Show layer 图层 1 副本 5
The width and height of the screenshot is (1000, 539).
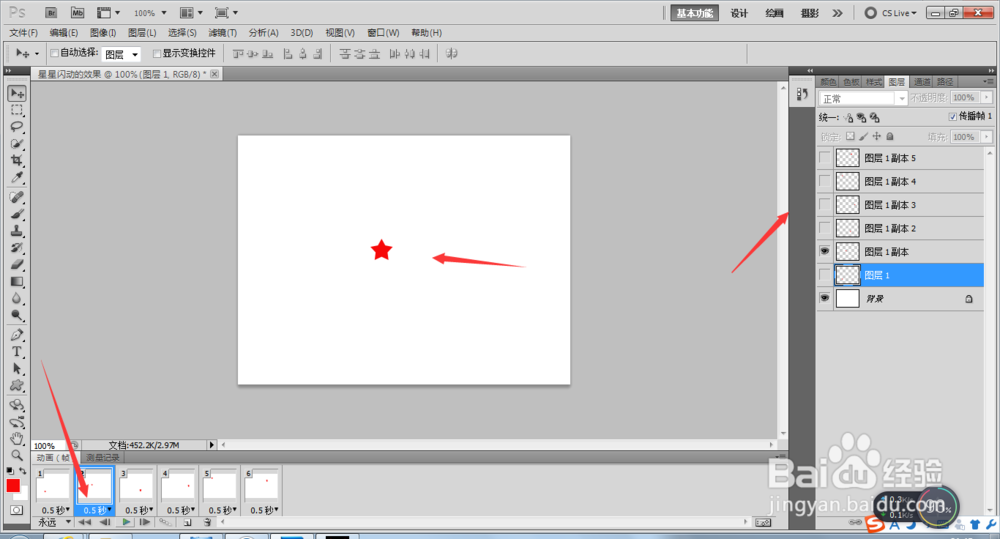[825, 158]
